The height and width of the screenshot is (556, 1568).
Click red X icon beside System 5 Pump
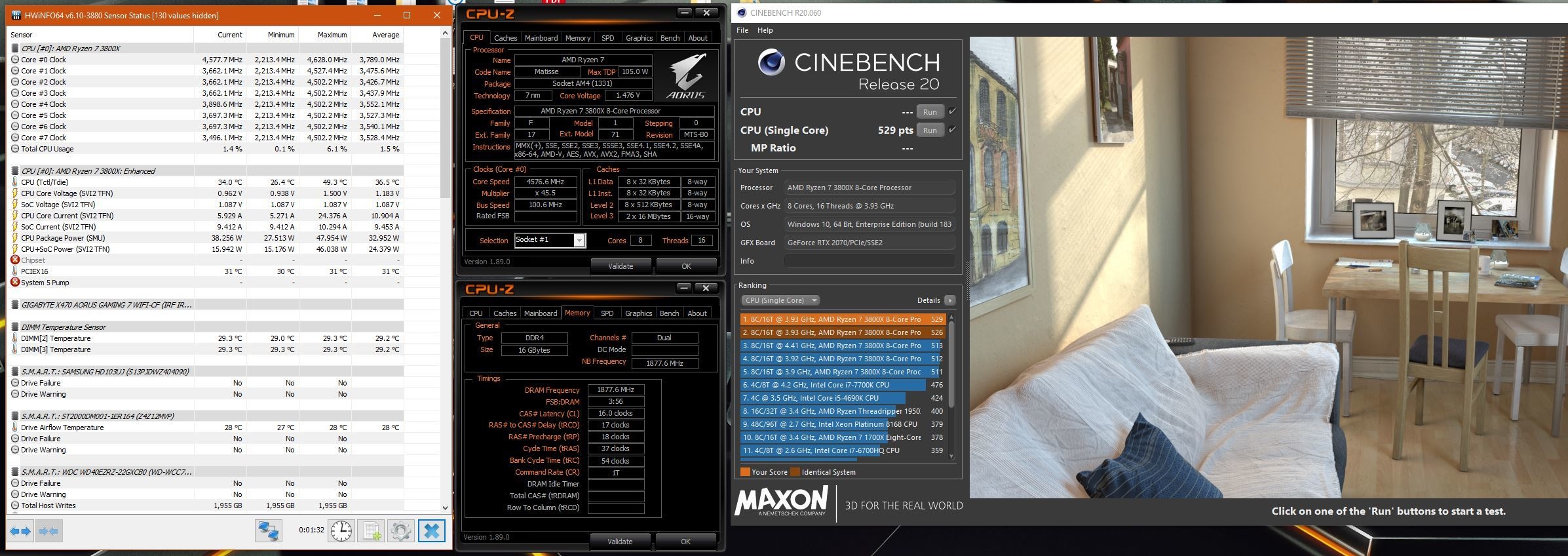pyautogui.click(x=15, y=283)
